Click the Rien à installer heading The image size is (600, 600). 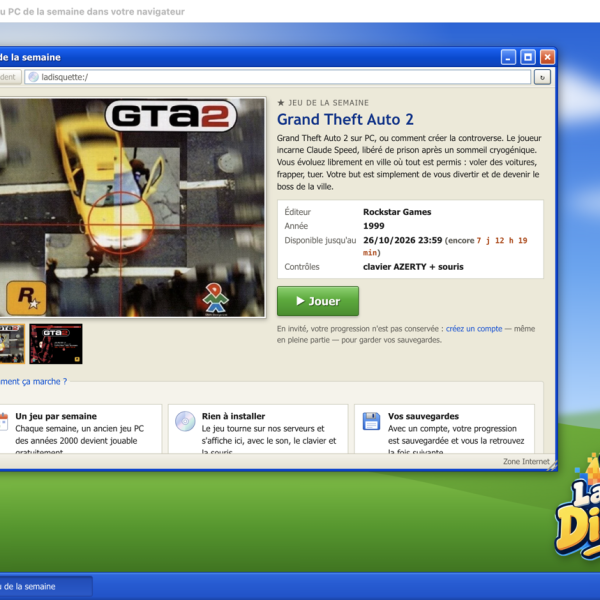(x=233, y=416)
